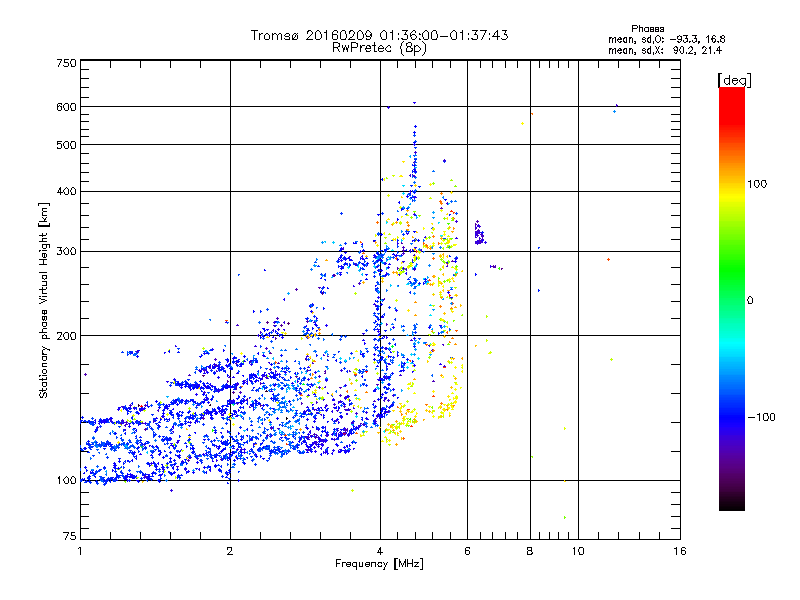Click the y-axis tick label '100'
This screenshot has height=600, width=800.
tap(66, 481)
